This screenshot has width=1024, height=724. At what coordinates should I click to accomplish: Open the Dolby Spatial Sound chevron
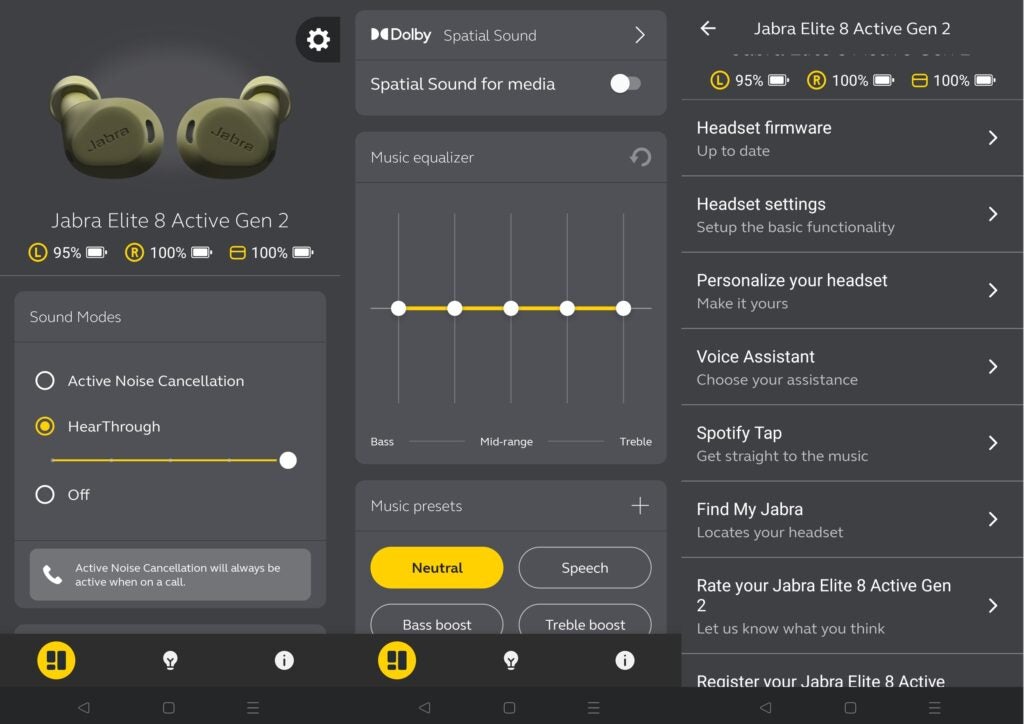click(x=640, y=35)
